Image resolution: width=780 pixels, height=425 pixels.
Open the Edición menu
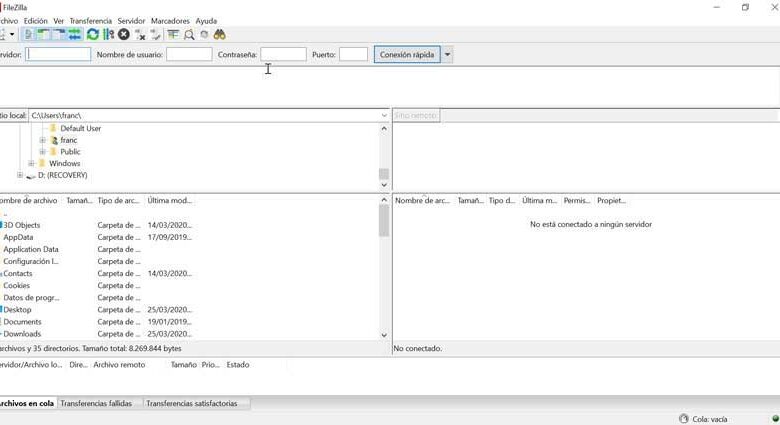(36, 21)
